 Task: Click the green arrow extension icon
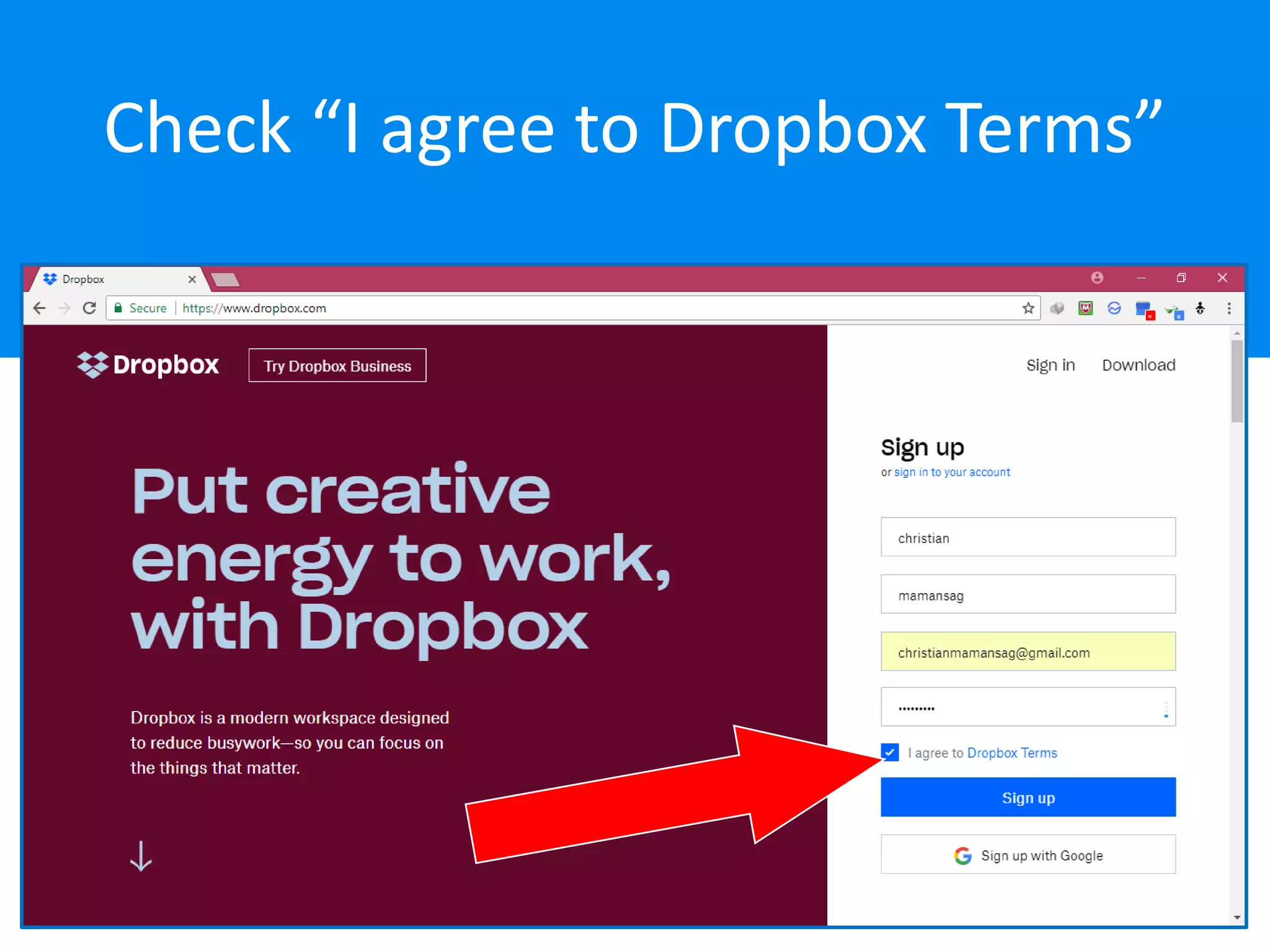coord(1174,311)
